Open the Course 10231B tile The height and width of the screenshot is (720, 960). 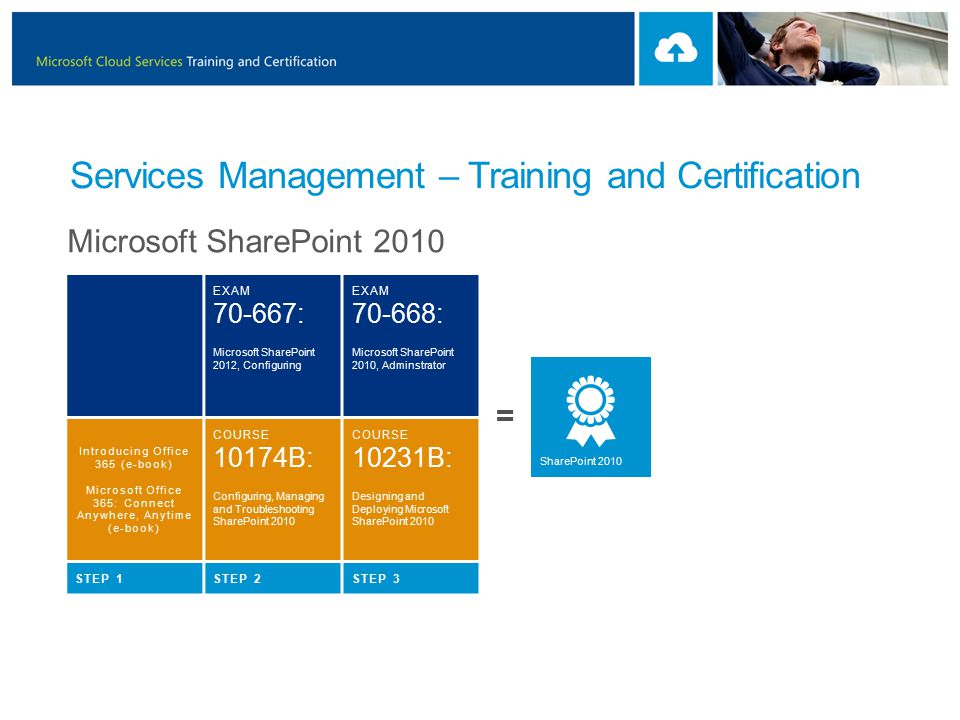[411, 489]
